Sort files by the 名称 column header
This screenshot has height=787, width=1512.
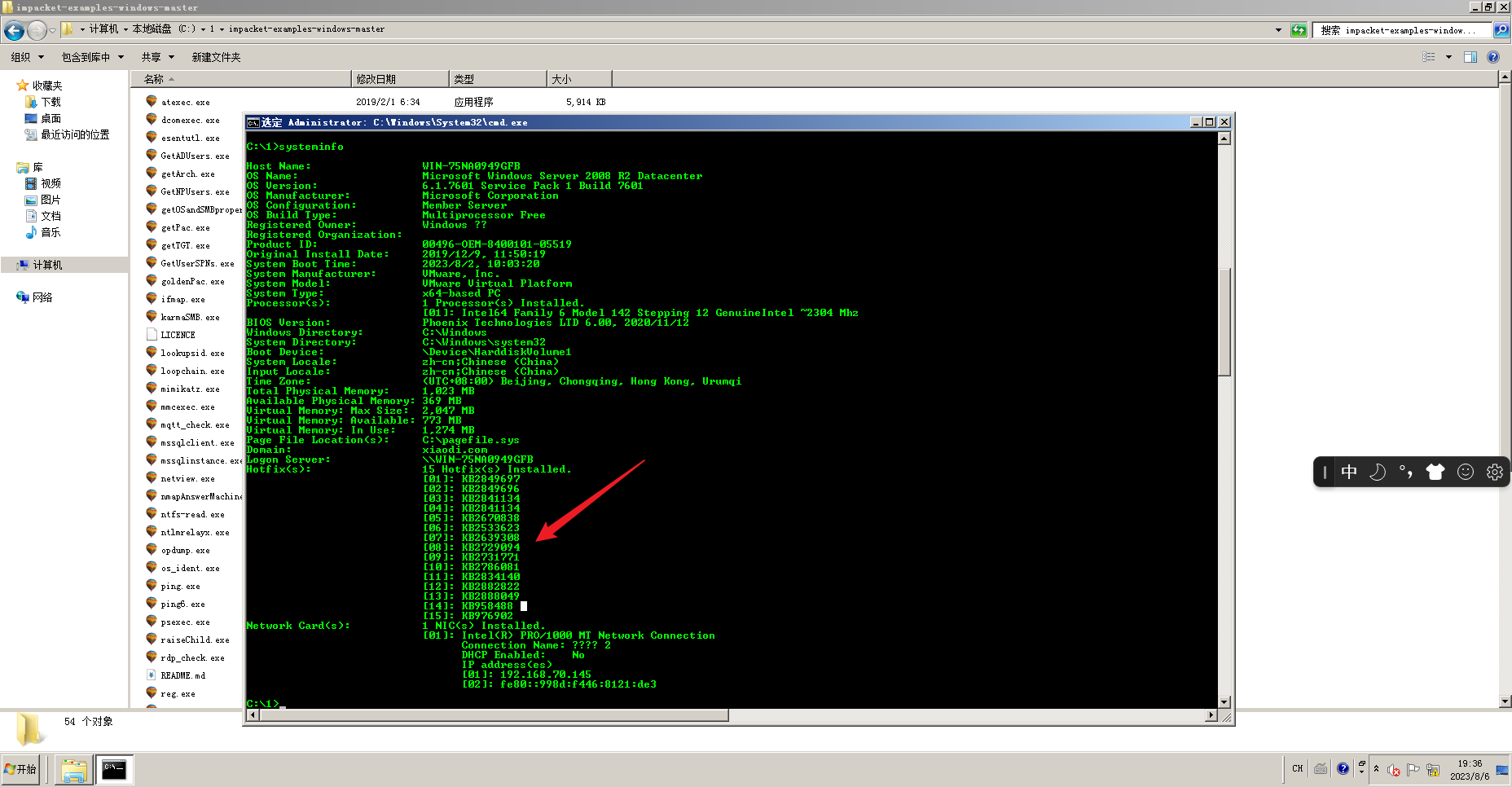coord(241,79)
